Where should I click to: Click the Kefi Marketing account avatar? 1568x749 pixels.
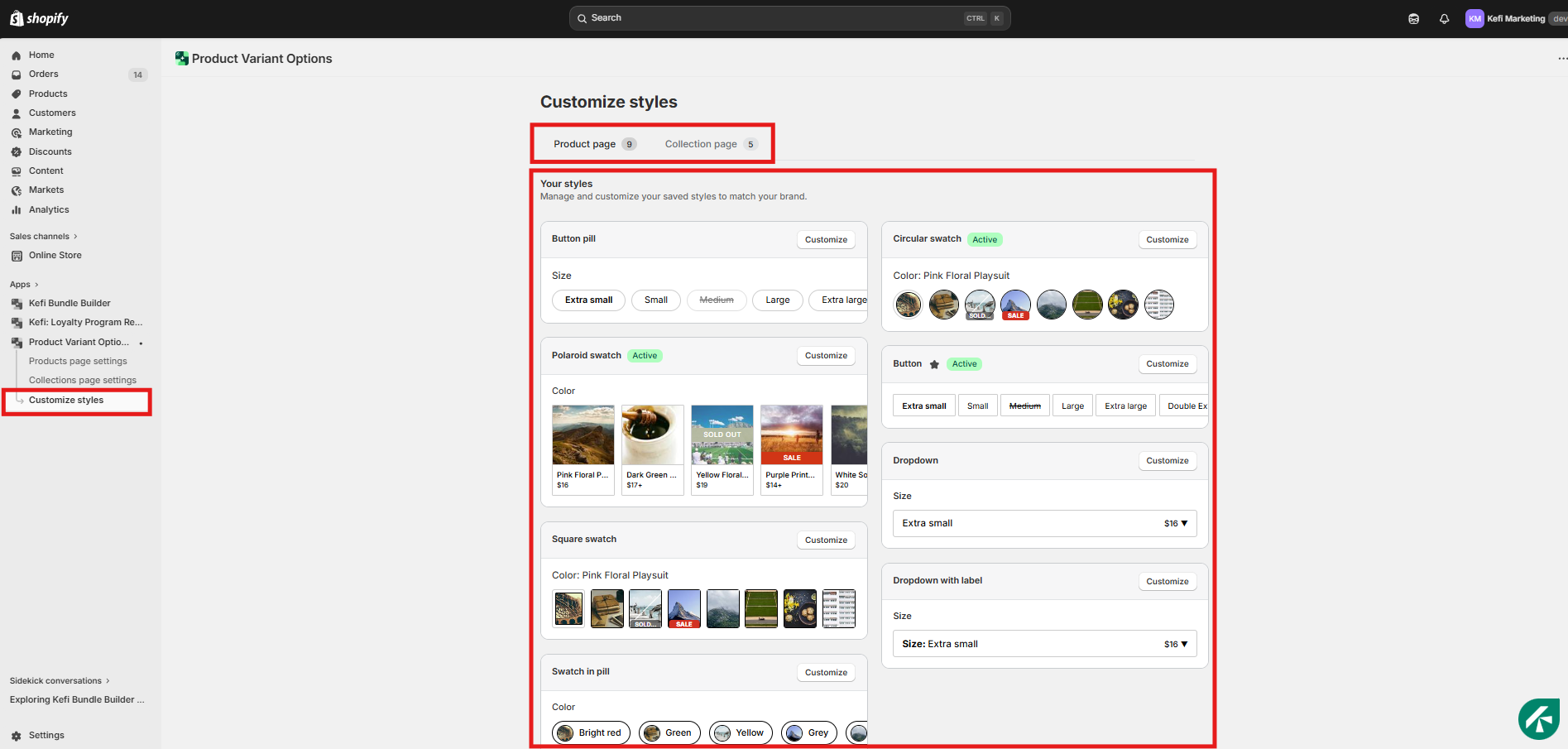1474,18
